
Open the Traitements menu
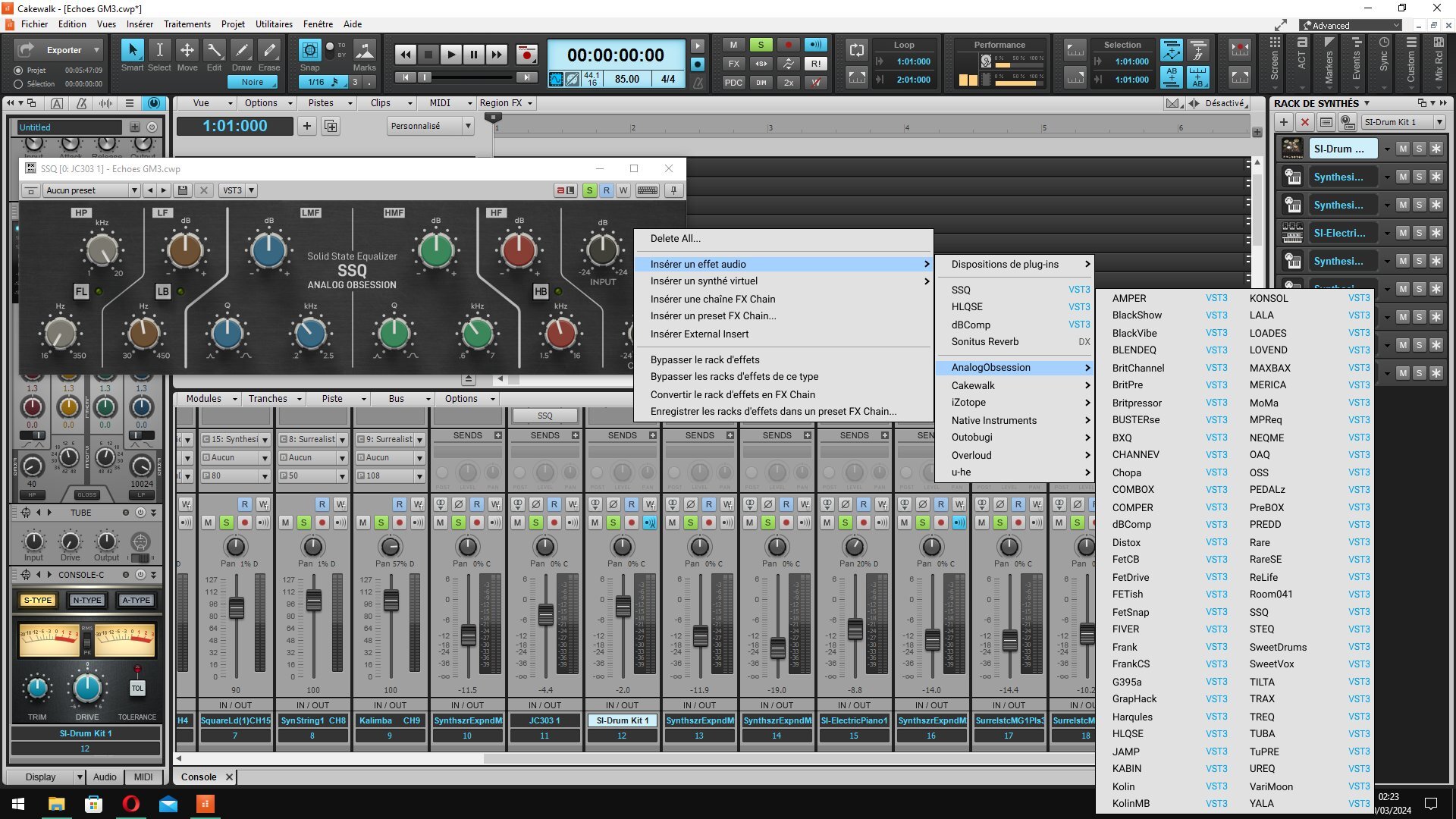pos(187,24)
